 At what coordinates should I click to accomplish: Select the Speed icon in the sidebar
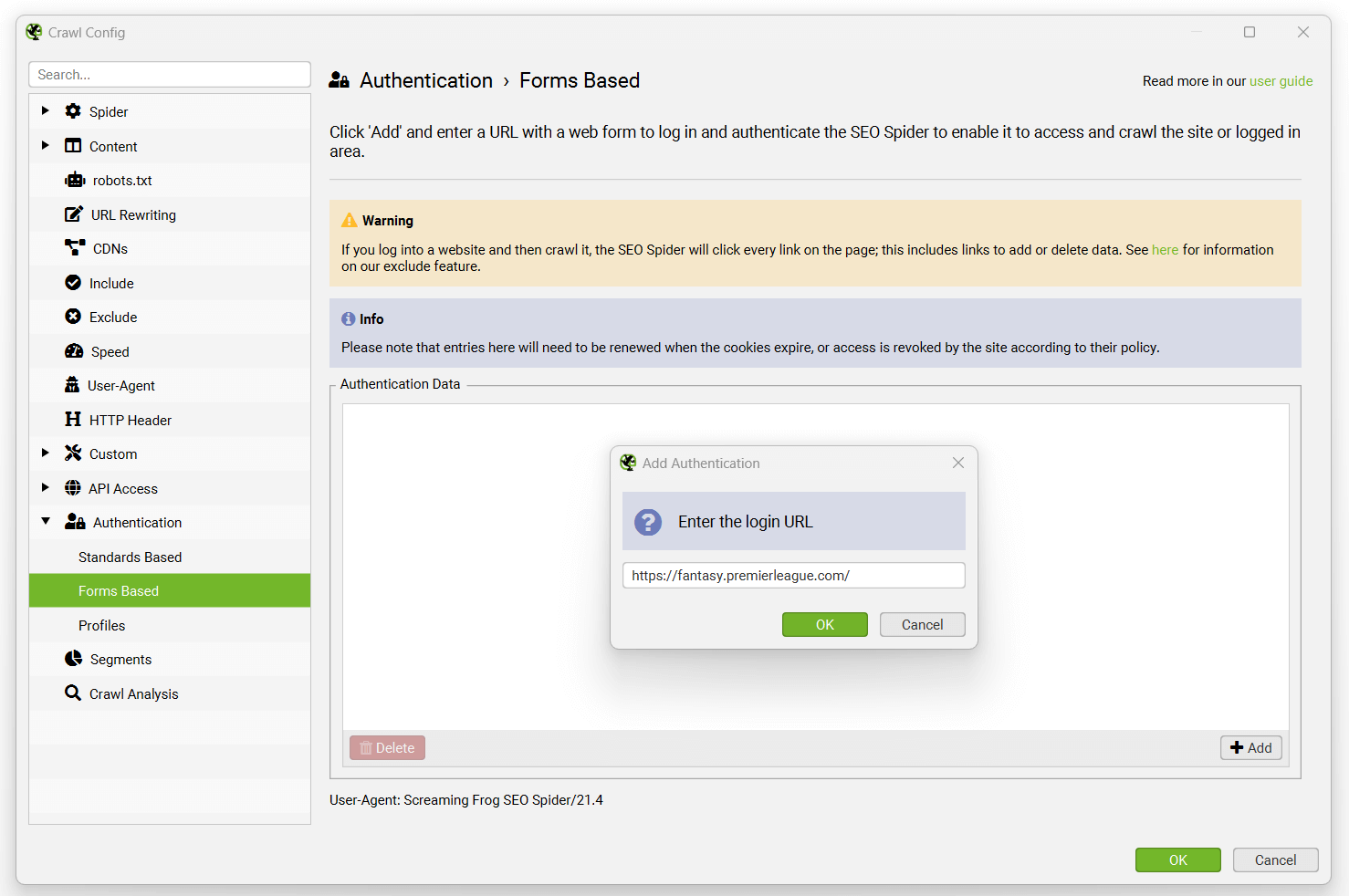pos(73,350)
